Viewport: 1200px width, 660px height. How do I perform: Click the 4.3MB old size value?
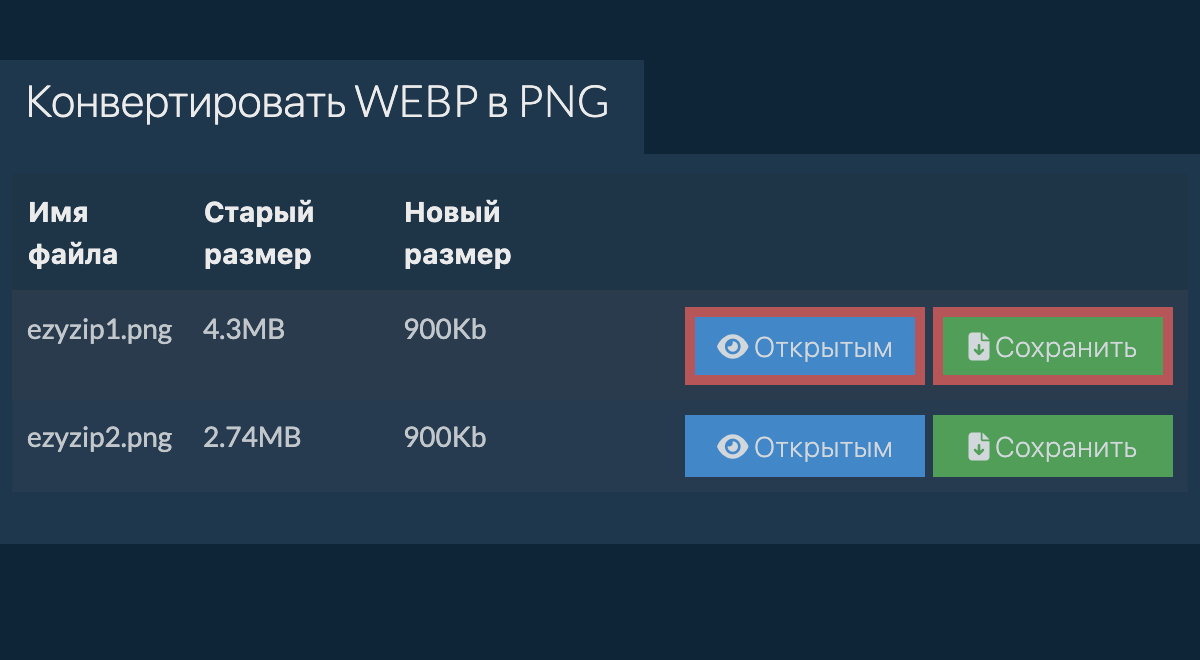coord(244,330)
